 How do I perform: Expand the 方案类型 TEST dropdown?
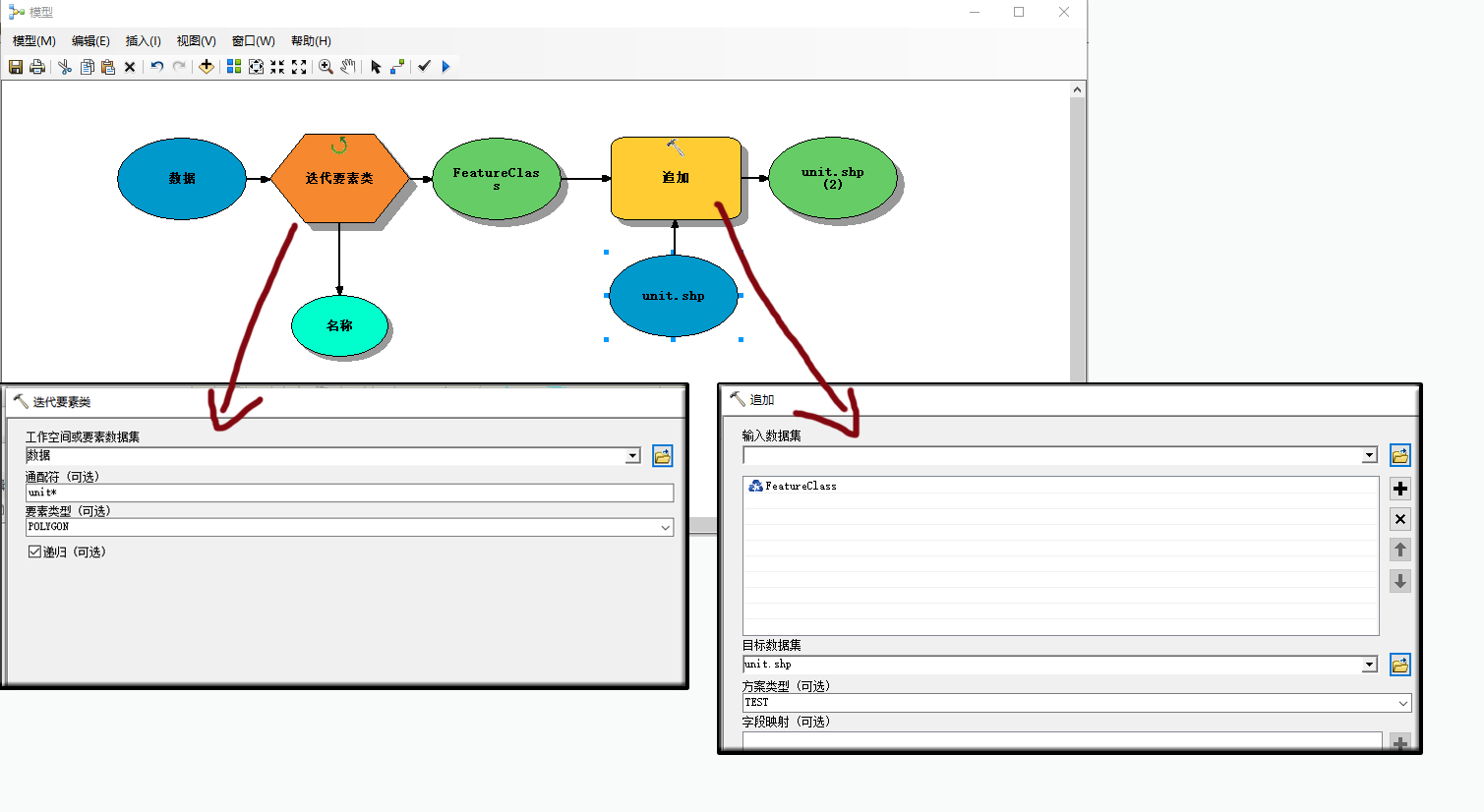coord(1403,703)
